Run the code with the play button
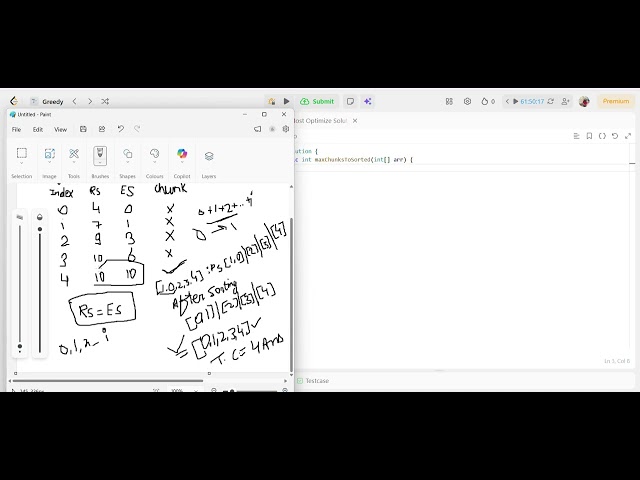Screen dimensions: 640x480 (x=287, y=101)
